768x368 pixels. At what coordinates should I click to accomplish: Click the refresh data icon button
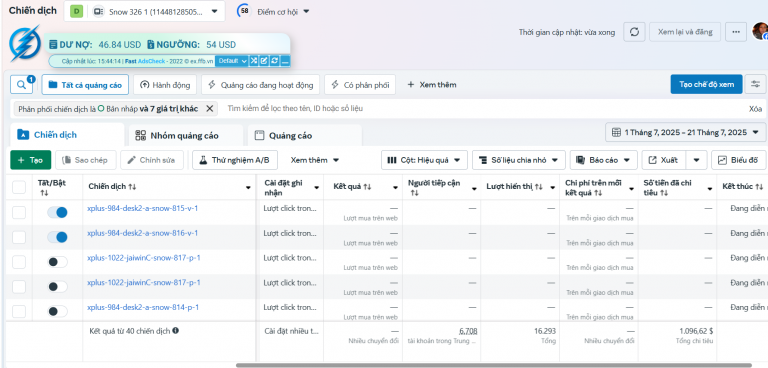[x=634, y=32]
